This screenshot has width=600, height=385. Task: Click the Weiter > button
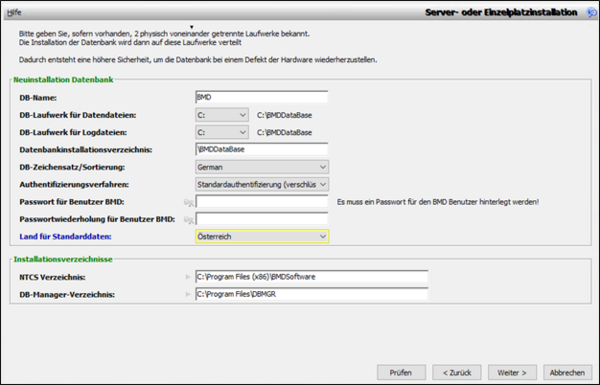(x=512, y=372)
